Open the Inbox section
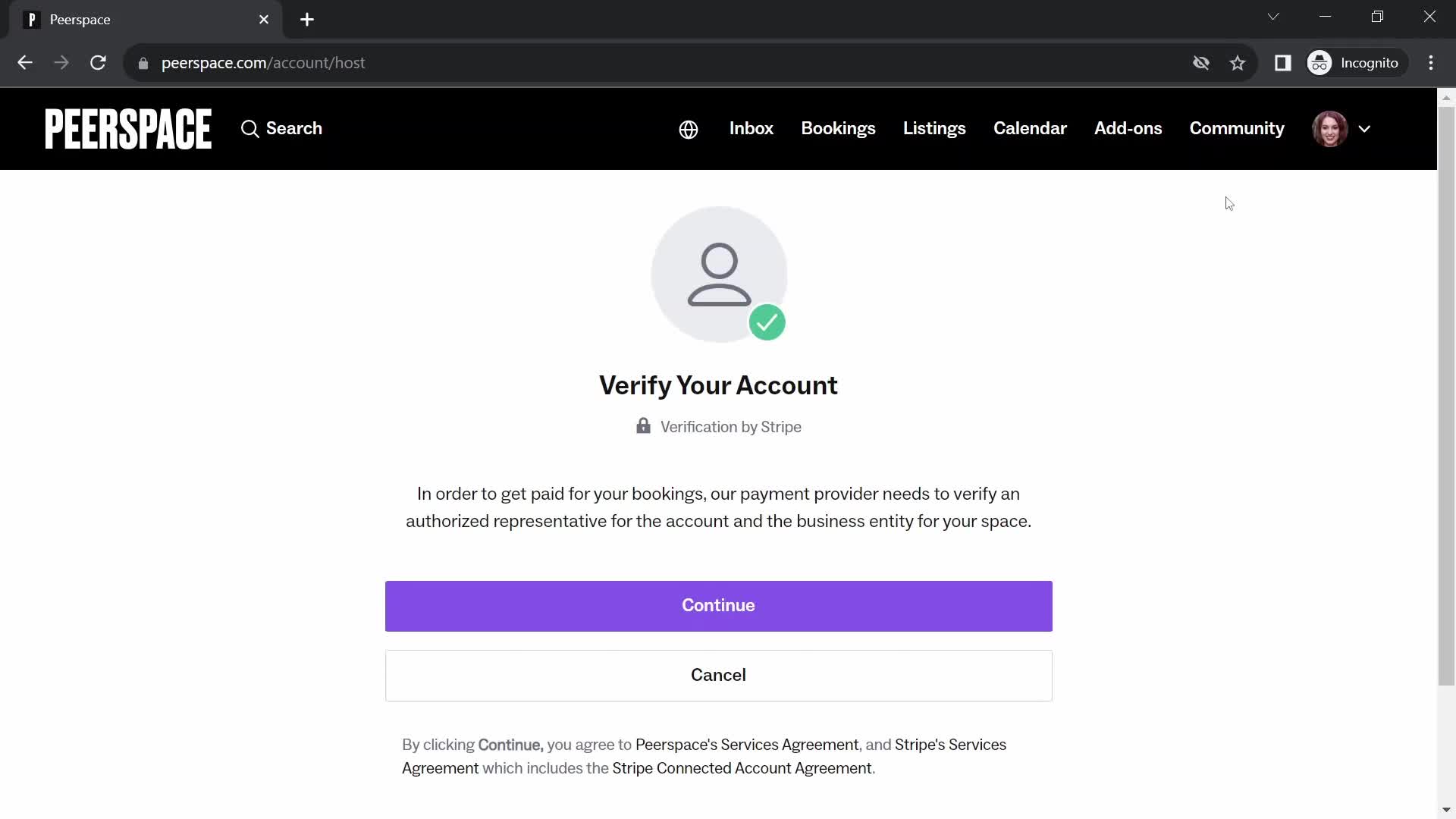This screenshot has width=1456, height=819. (x=751, y=128)
